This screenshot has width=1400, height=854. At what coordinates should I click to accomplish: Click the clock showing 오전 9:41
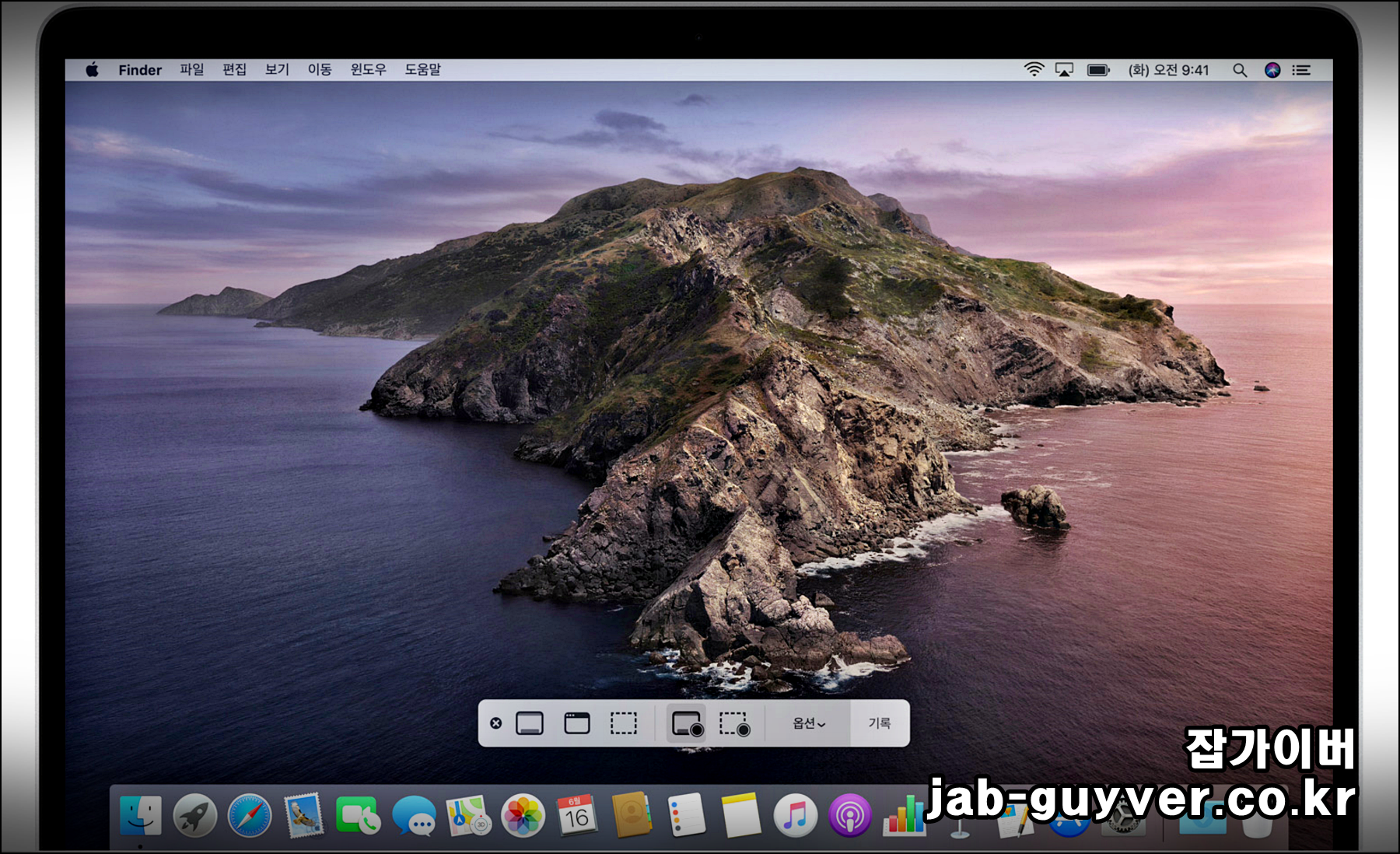point(1169,70)
